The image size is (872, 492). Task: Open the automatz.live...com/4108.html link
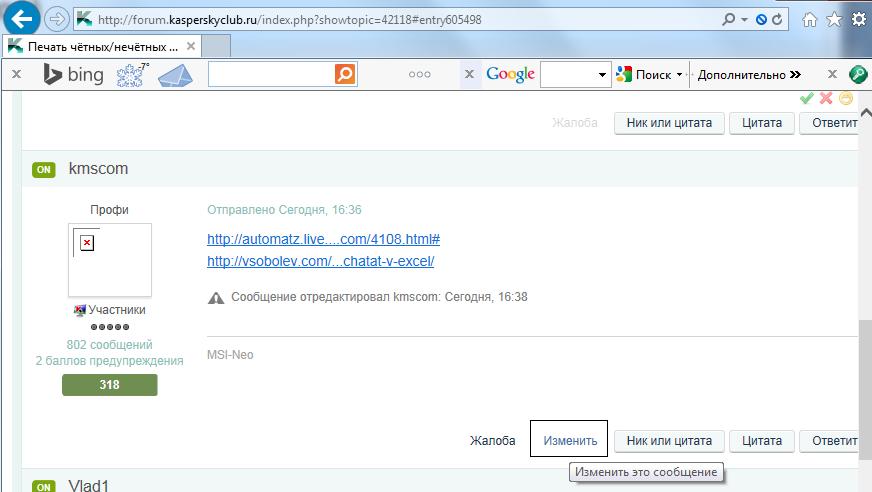pos(323,239)
